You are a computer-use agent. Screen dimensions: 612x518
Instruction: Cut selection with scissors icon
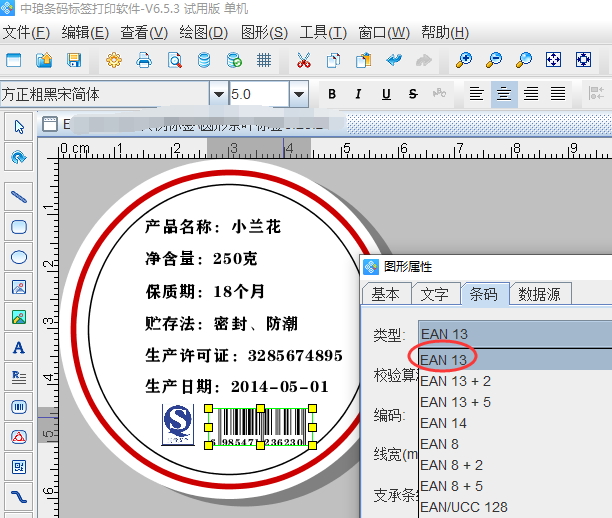(x=304, y=61)
